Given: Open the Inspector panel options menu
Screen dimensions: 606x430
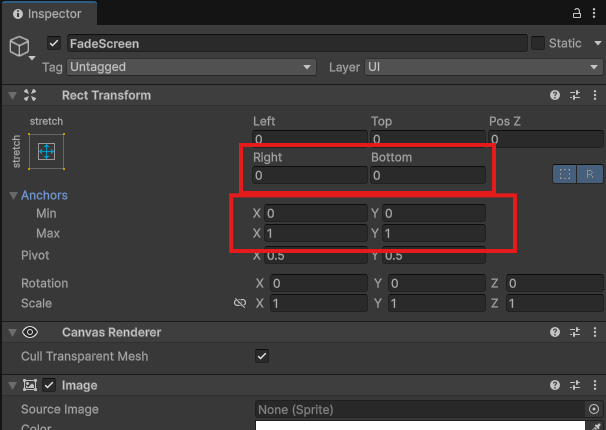Looking at the screenshot, I should 594,14.
